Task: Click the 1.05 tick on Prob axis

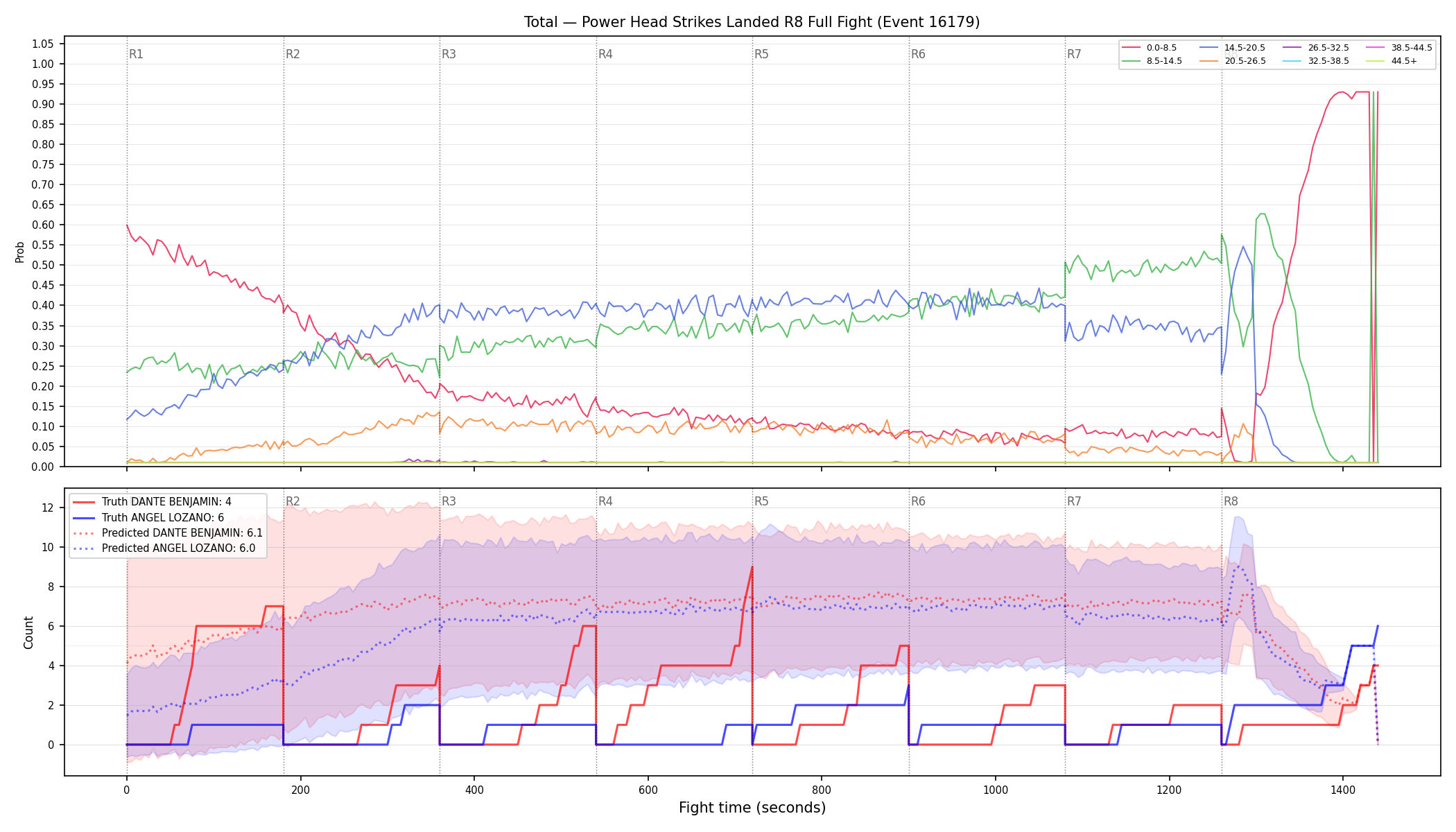Action: [42, 44]
